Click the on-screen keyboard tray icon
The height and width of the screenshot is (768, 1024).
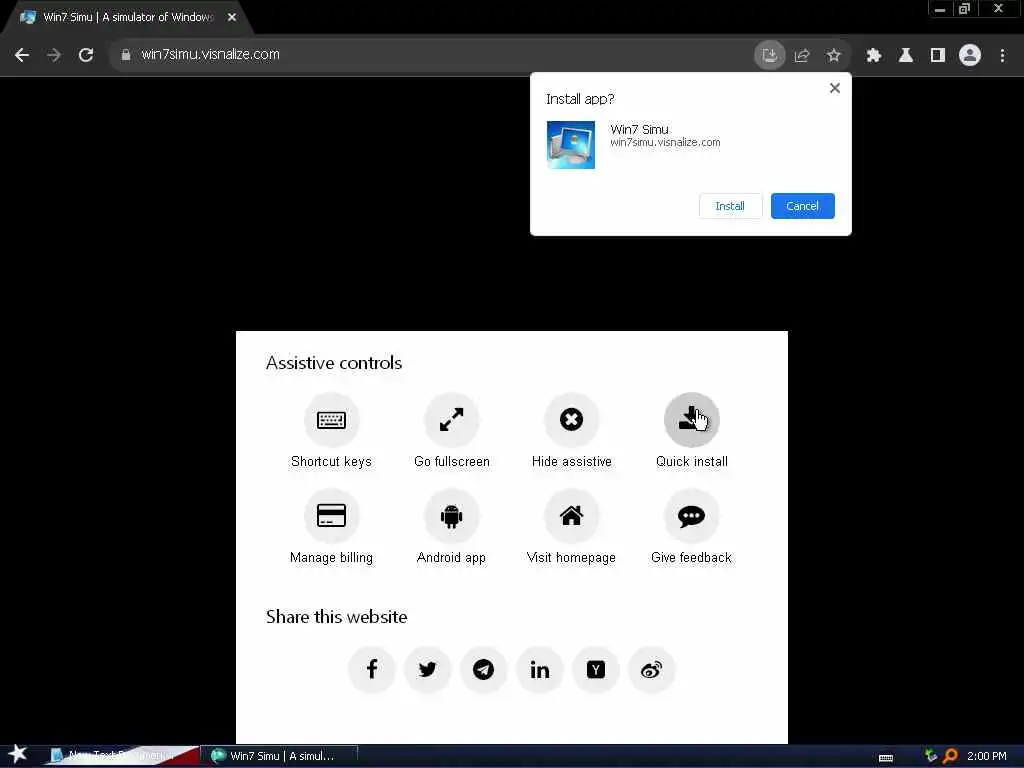click(x=886, y=757)
